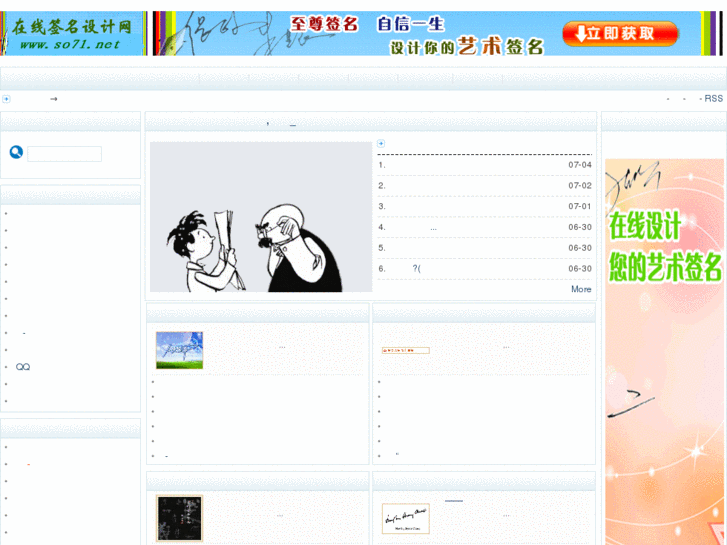The height and width of the screenshot is (545, 727).
Task: Click the plus icon above the article list
Action: tap(381, 143)
